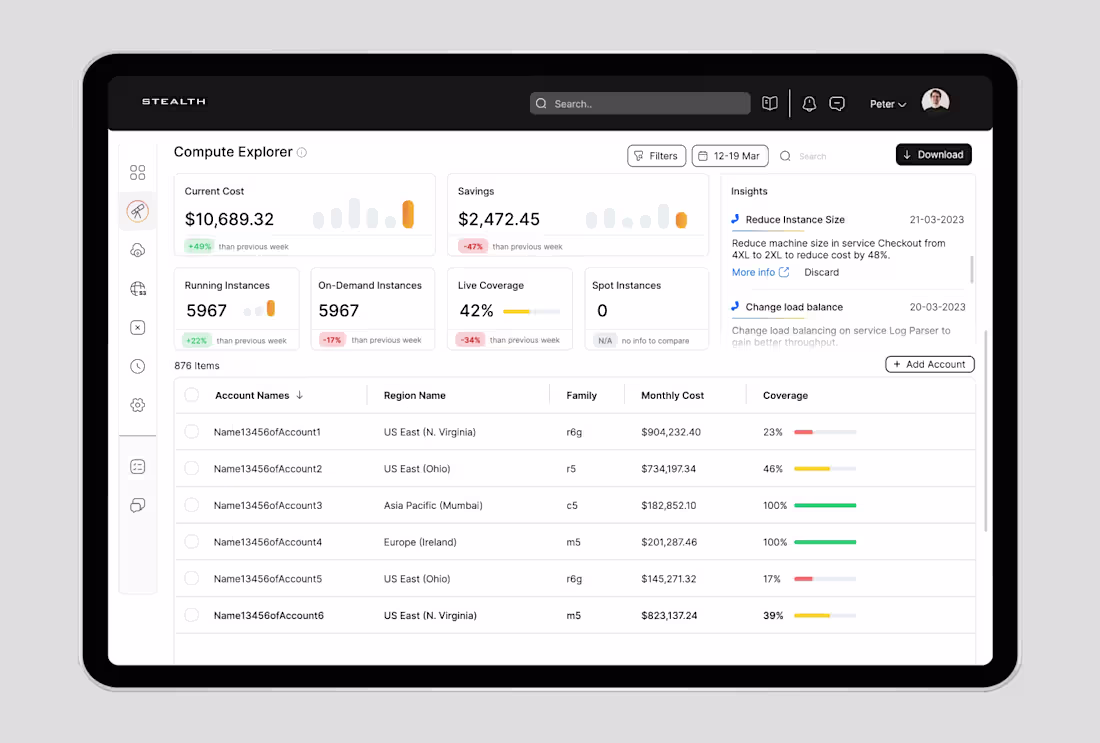Screen dimensions: 1100x743
Task: Open the documentation book icon
Action: (769, 103)
